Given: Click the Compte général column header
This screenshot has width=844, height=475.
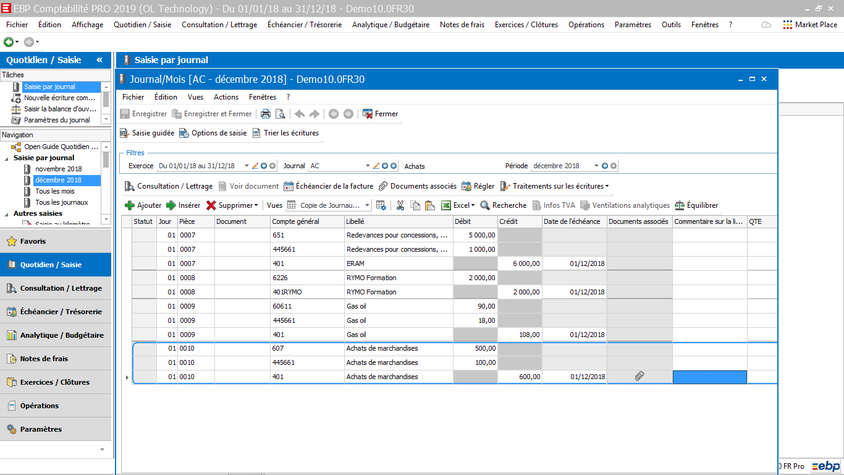Looking at the screenshot, I should click(x=307, y=221).
